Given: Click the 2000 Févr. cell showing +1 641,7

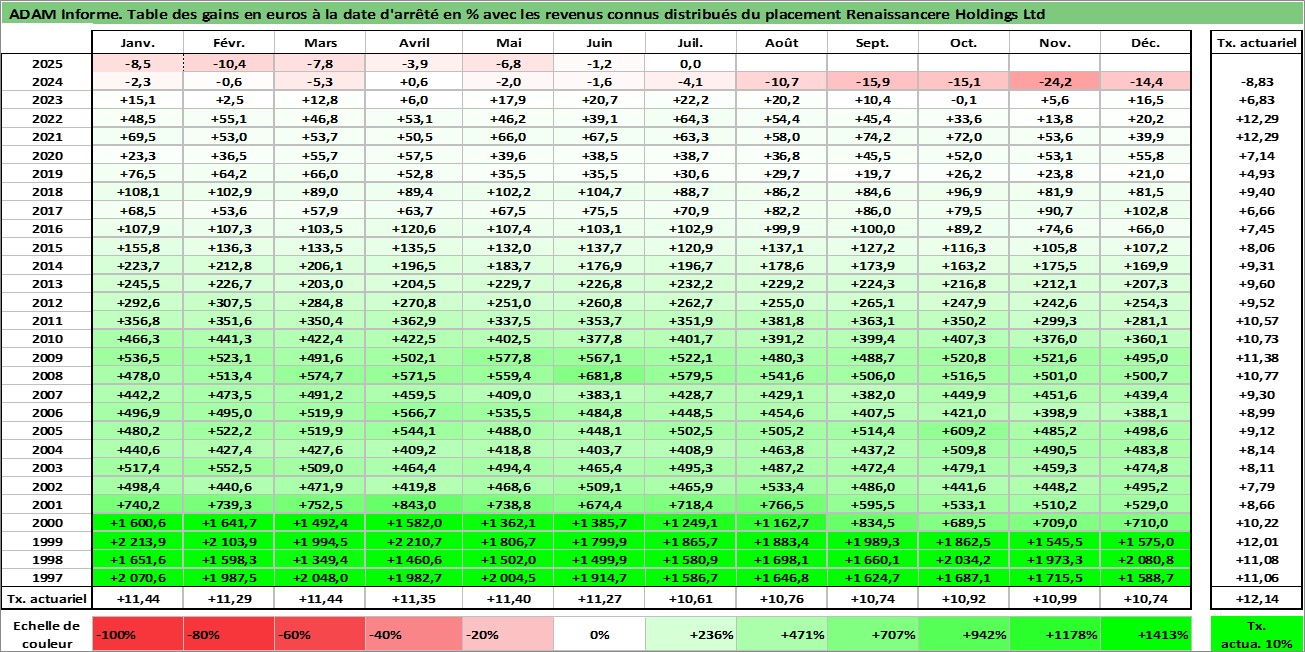Looking at the screenshot, I should pyautogui.click(x=229, y=523).
